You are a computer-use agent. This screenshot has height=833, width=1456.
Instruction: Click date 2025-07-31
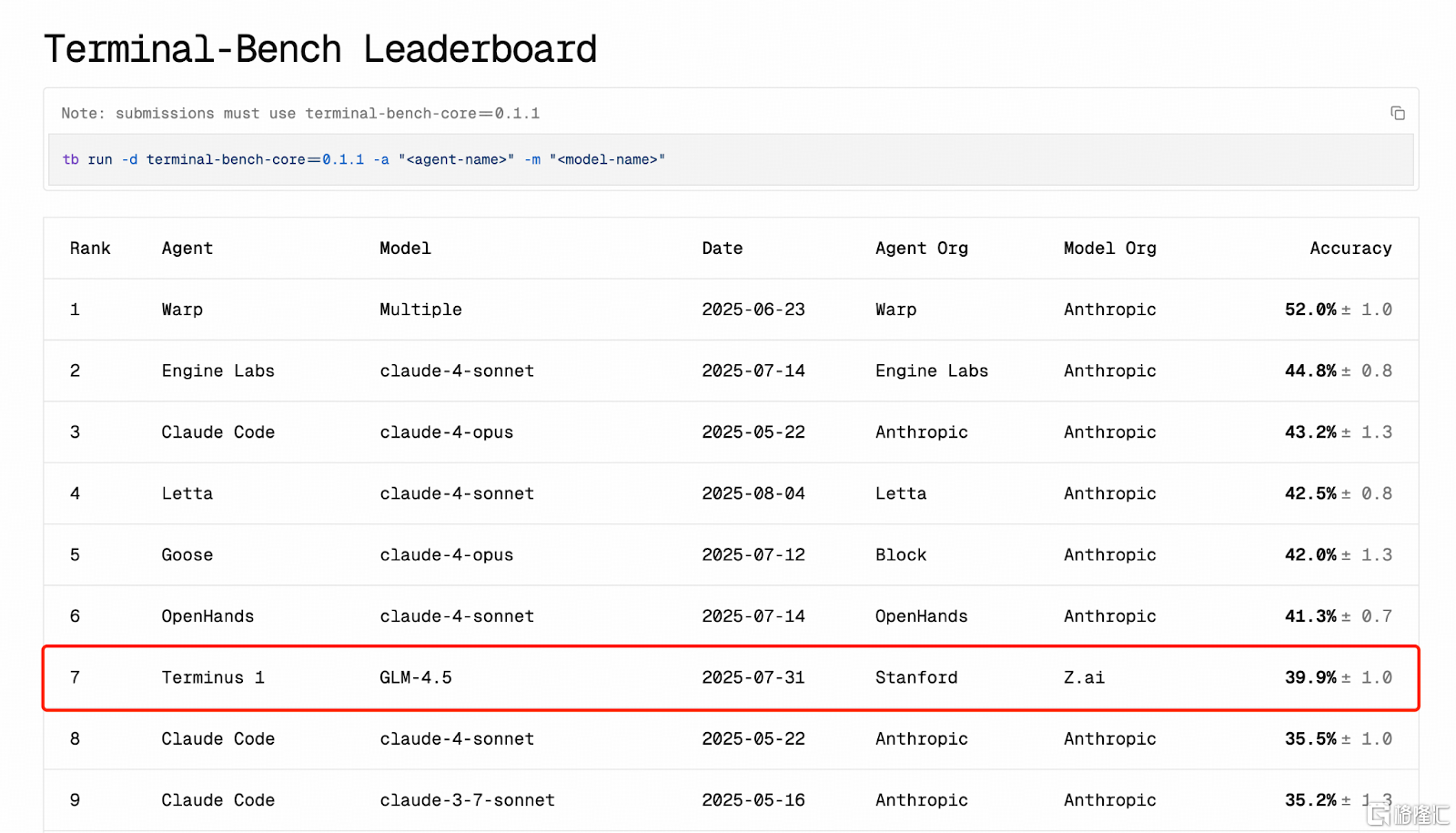753,677
